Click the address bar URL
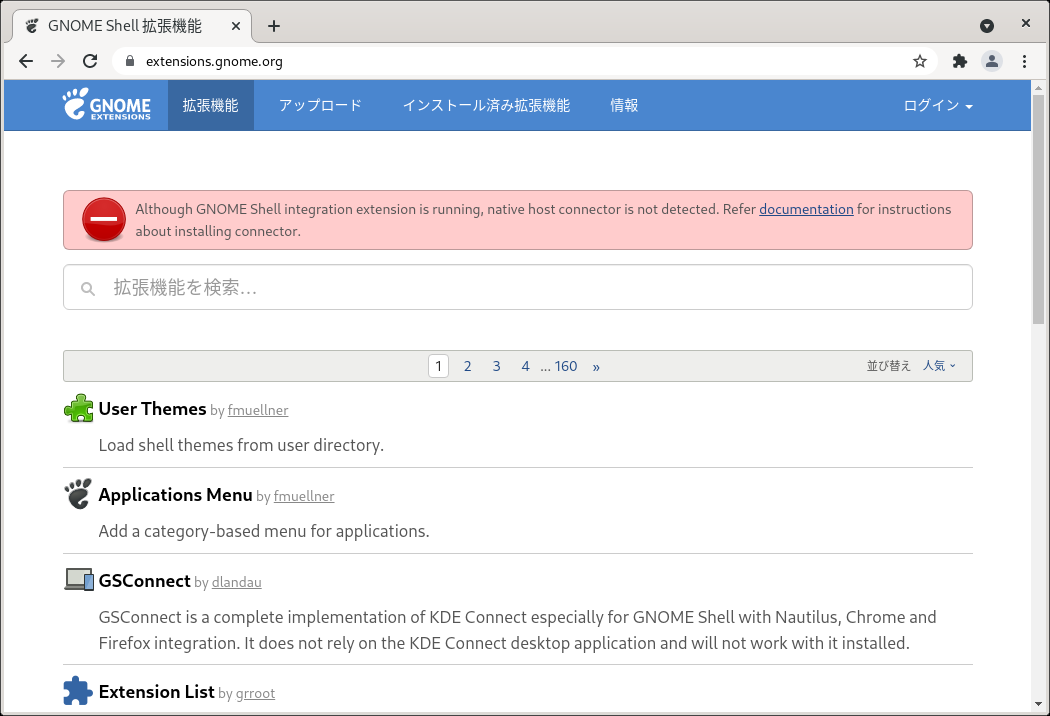 [x=214, y=61]
